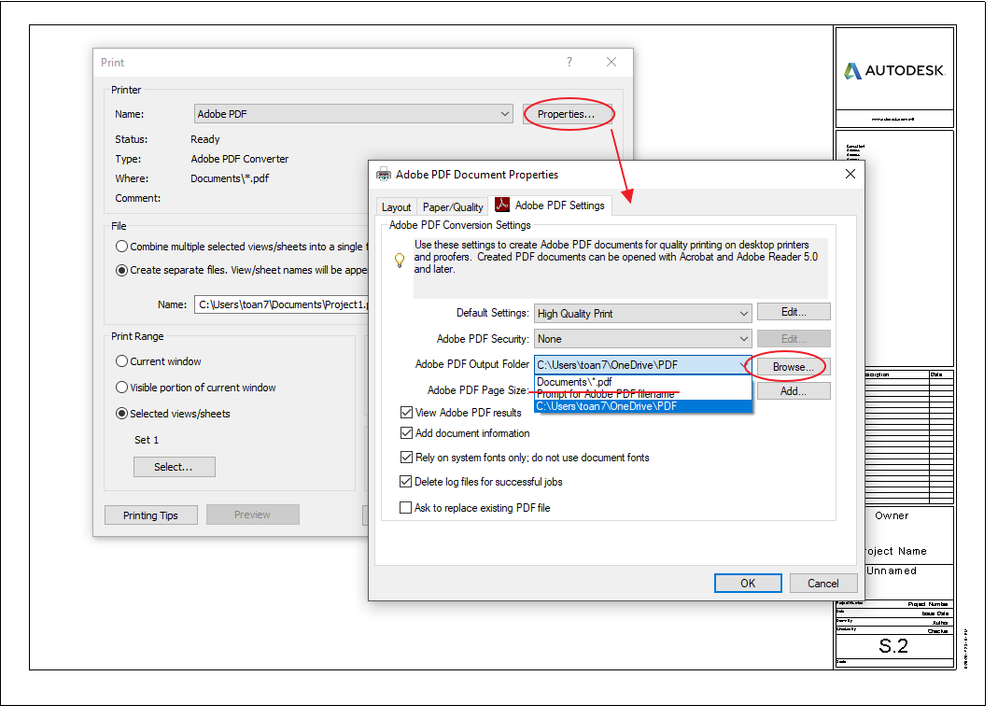
Task: Select C:\Users\toan7\OneDrive\PDF list entry
Action: click(x=643, y=406)
